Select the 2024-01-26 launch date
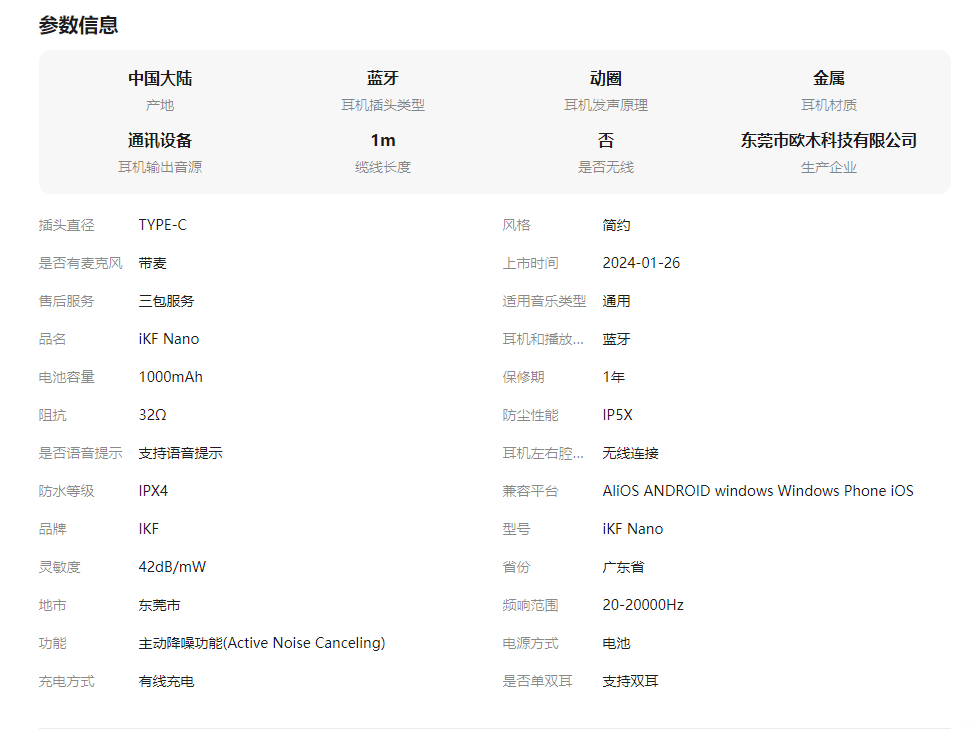The image size is (974, 730). 641,263
